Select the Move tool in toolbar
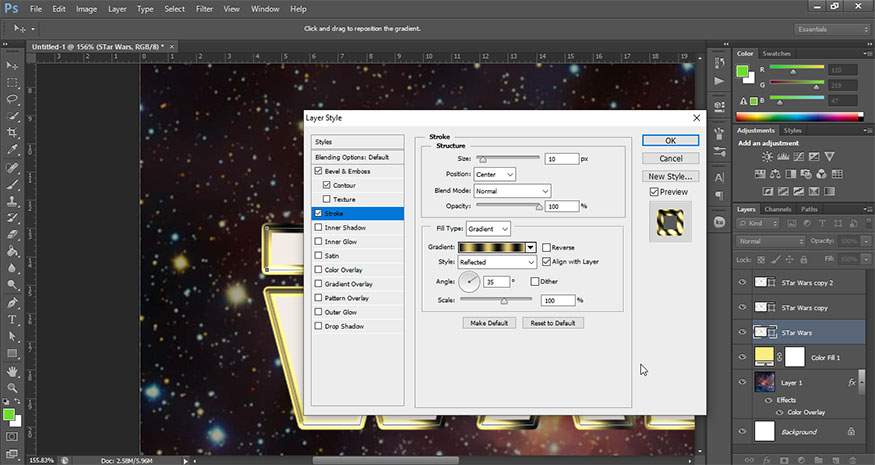This screenshot has height=465, width=875. (12, 66)
